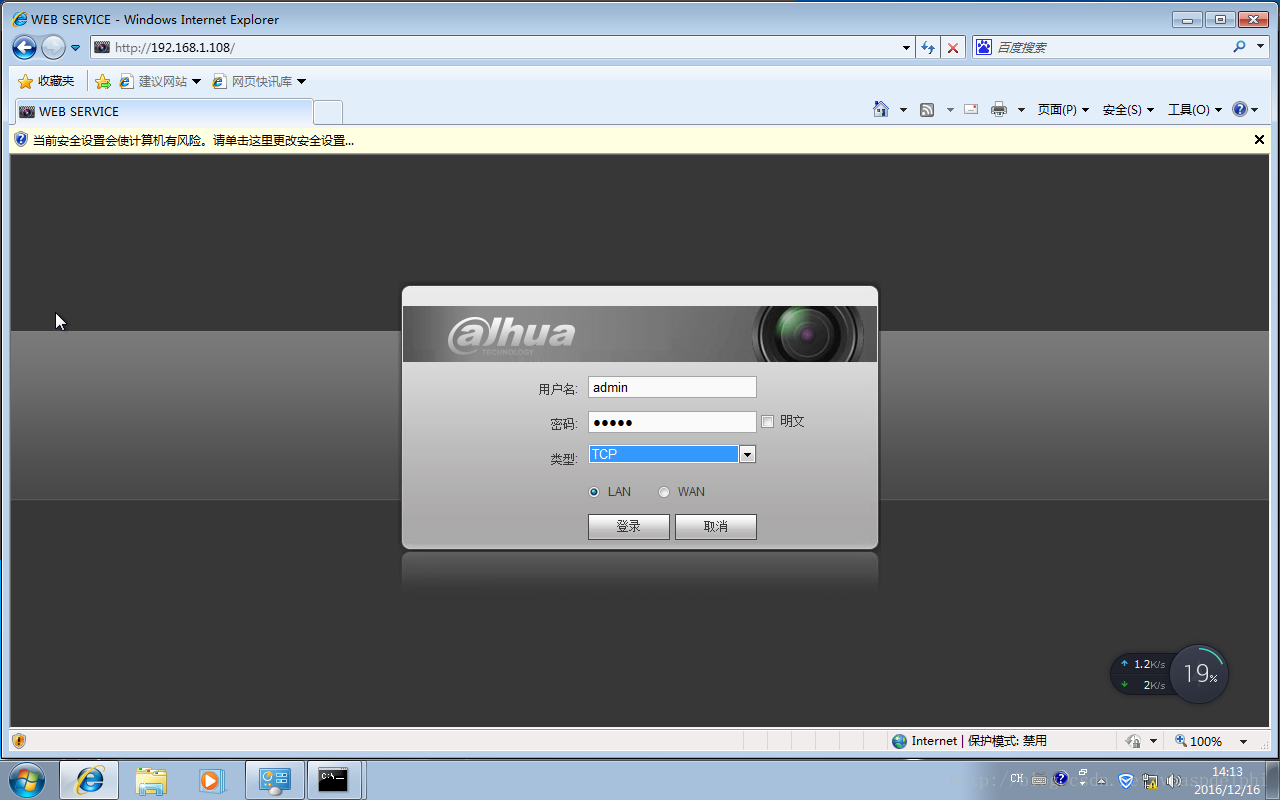This screenshot has height=800, width=1280.
Task: Click the blue shield security tray icon
Action: point(1127,781)
